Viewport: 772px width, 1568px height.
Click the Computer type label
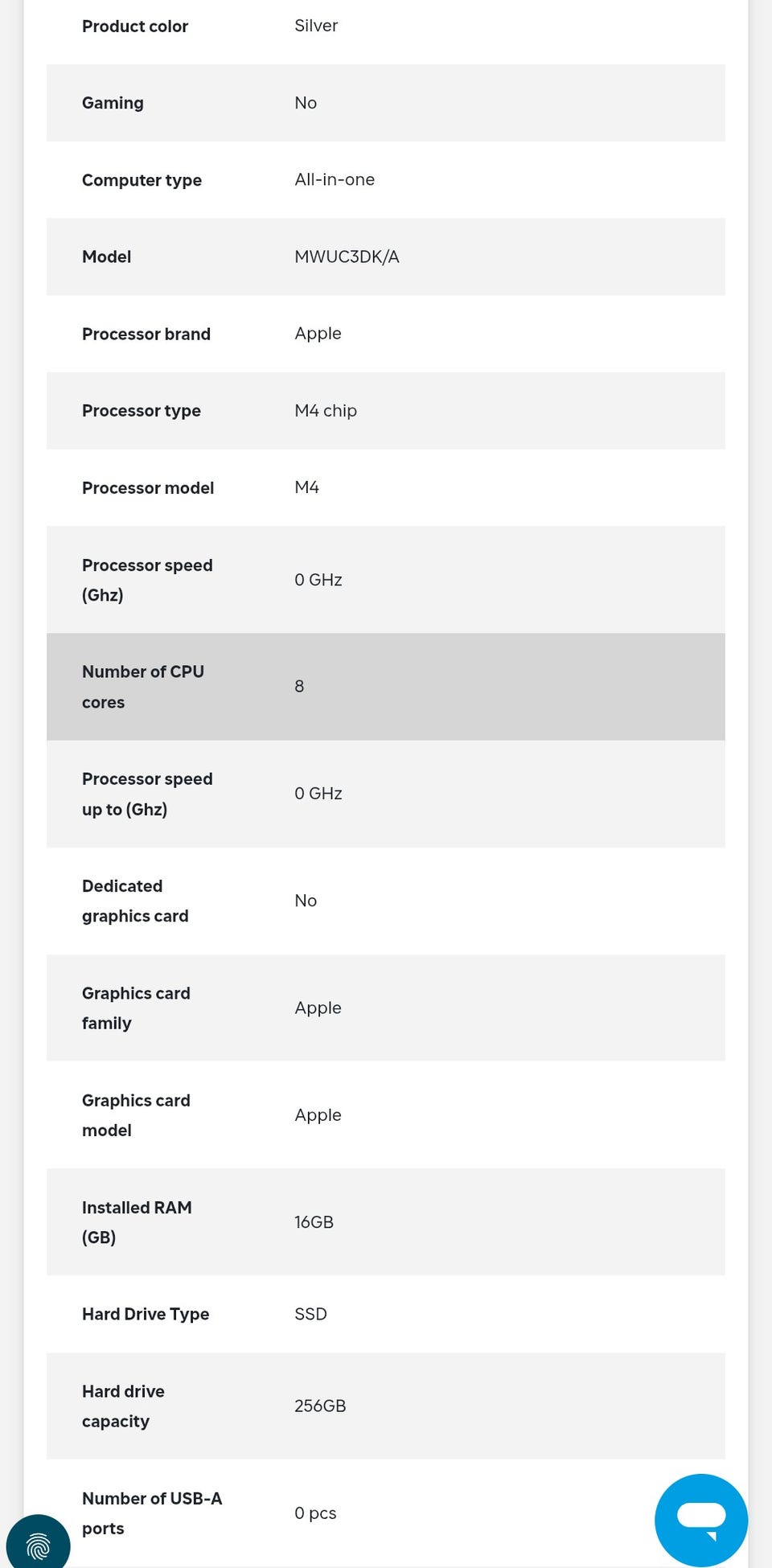click(x=142, y=180)
